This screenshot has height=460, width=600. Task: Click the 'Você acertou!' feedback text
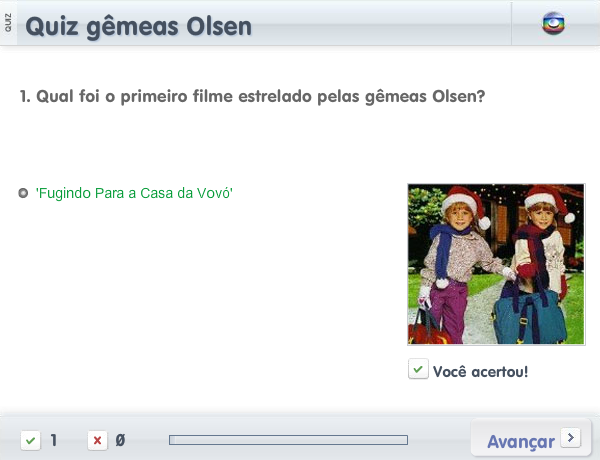[x=480, y=372]
